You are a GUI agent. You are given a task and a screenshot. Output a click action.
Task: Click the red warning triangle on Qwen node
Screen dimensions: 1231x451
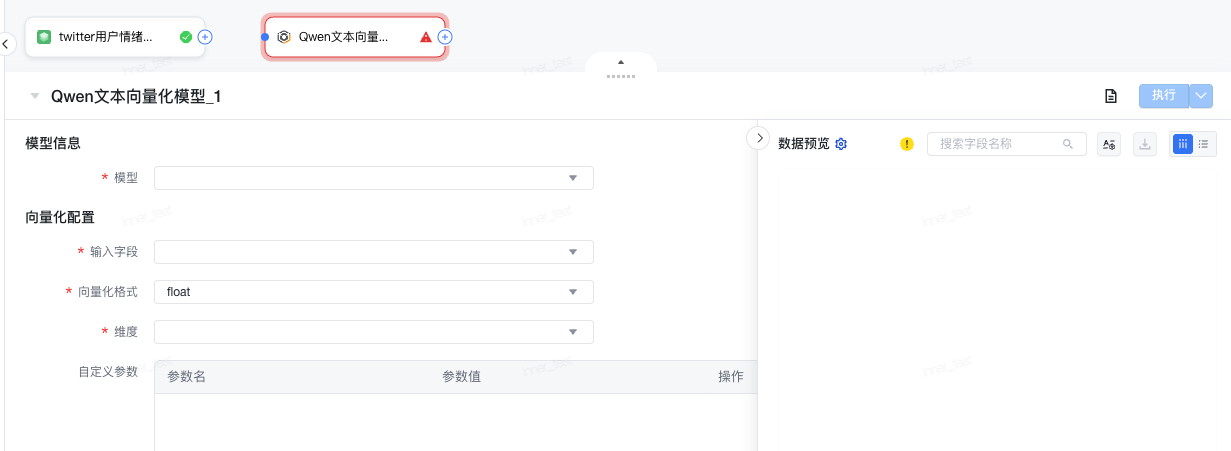[x=426, y=37]
